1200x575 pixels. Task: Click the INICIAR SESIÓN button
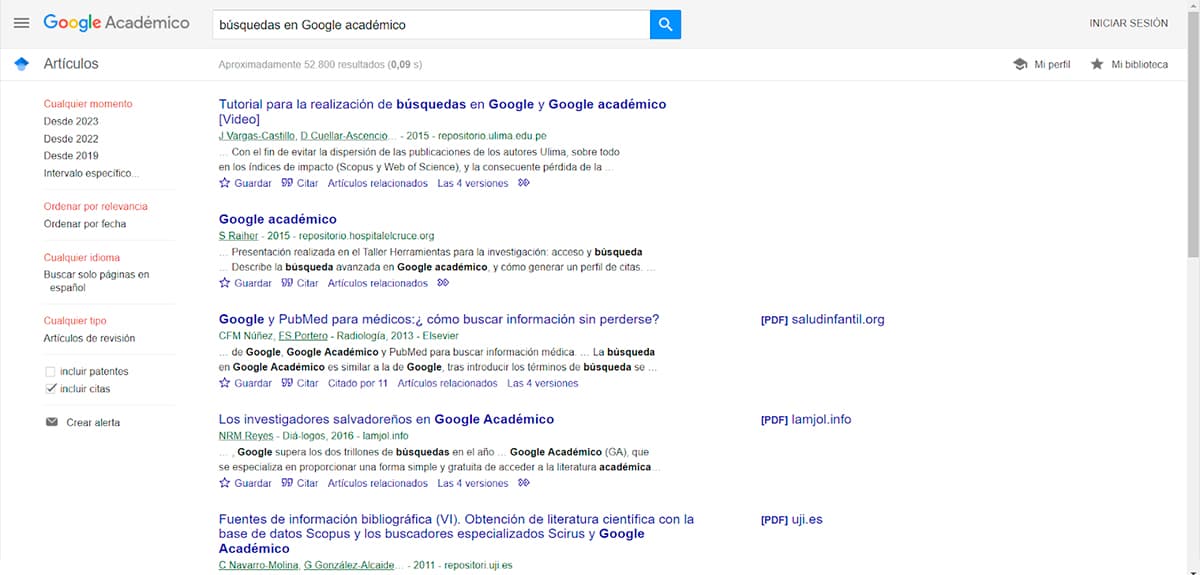(1128, 23)
